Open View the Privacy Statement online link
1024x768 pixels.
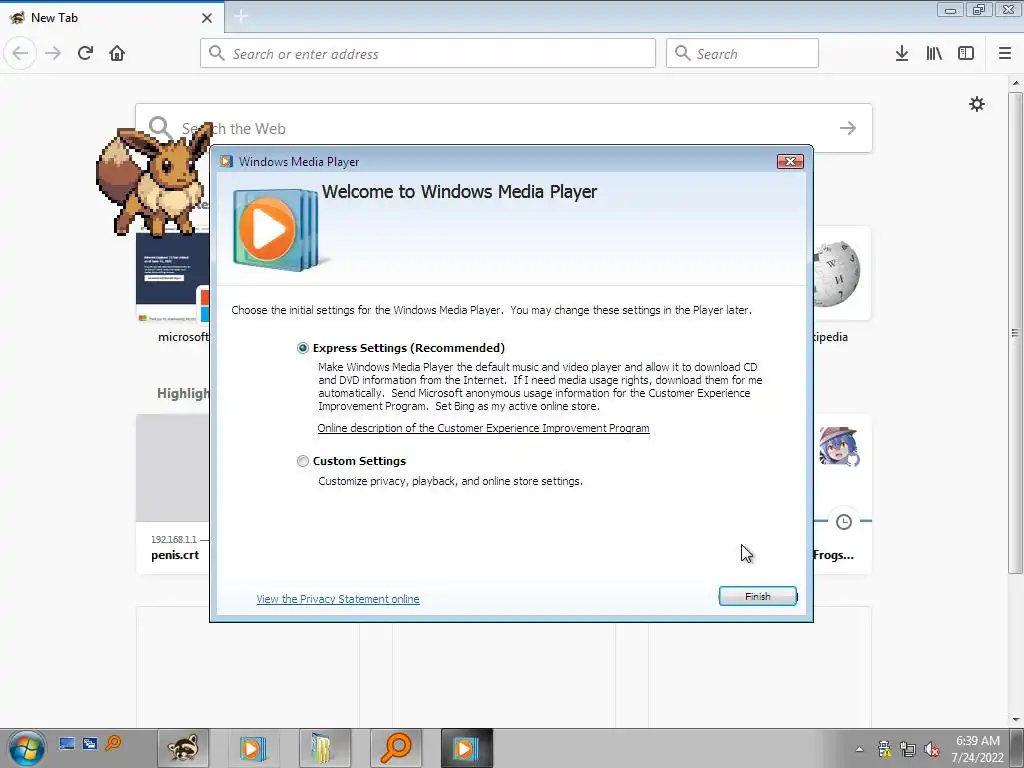(x=338, y=599)
